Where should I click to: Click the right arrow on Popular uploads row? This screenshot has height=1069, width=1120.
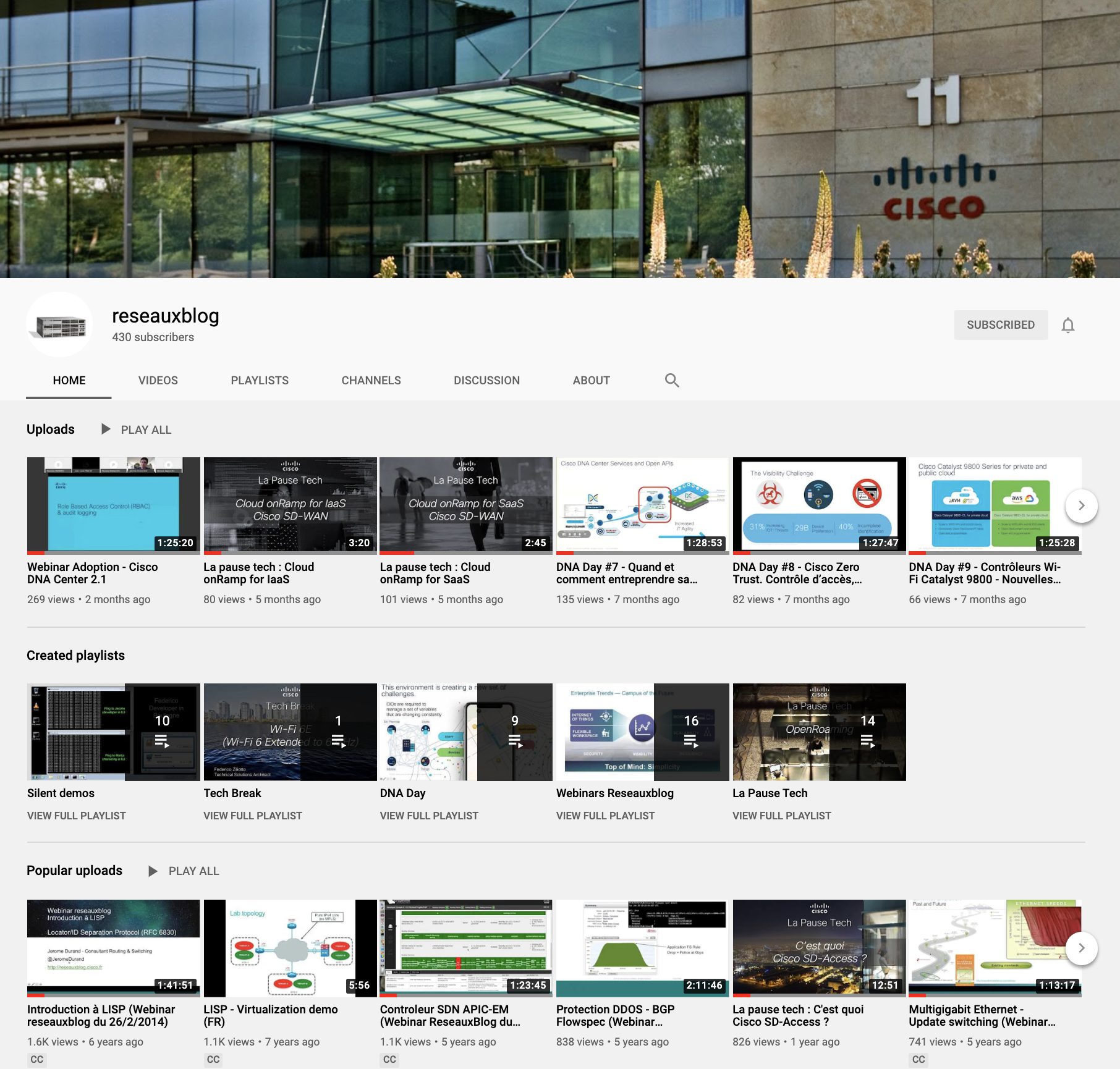point(1082,947)
